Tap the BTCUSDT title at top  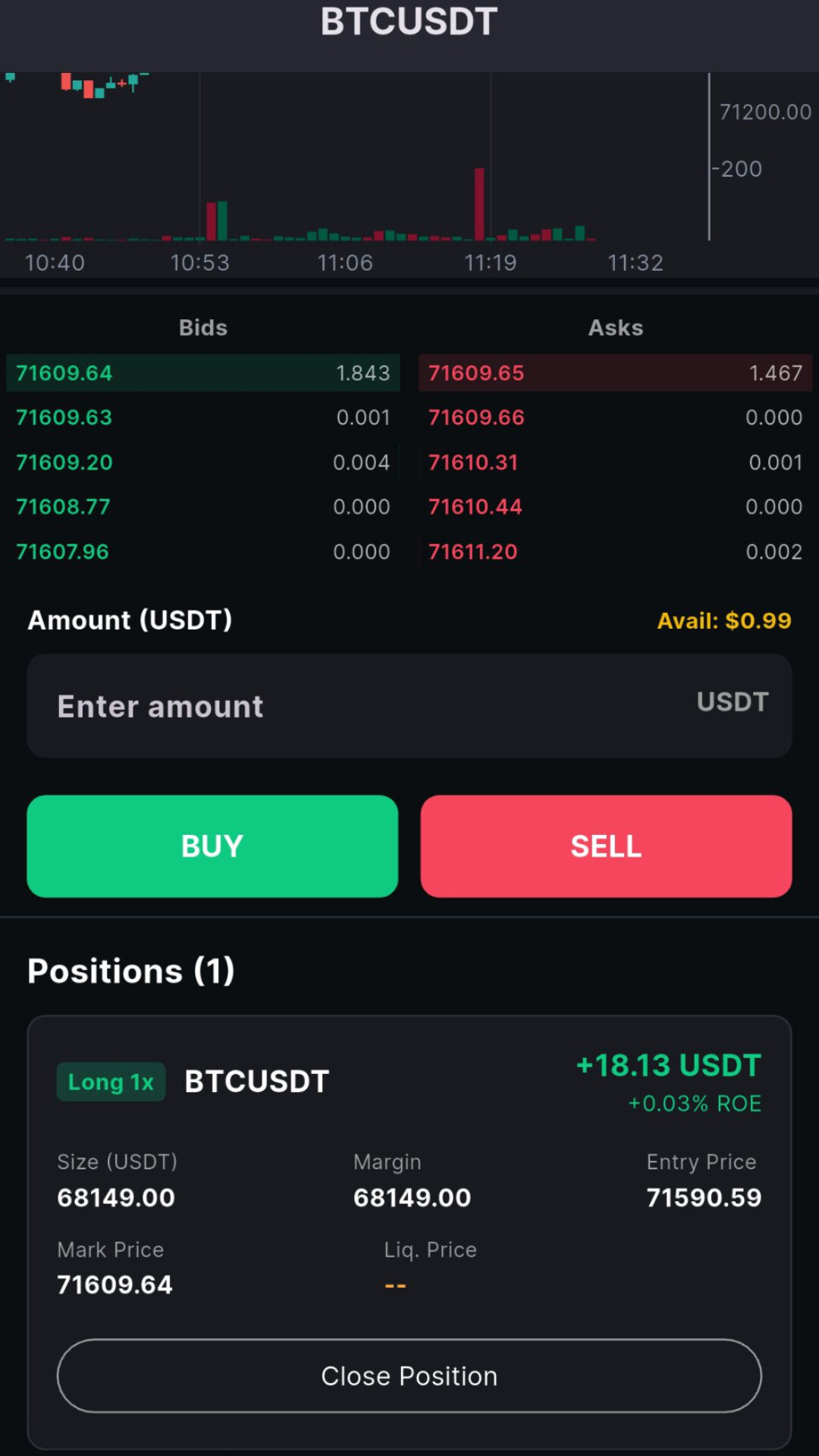[x=409, y=21]
